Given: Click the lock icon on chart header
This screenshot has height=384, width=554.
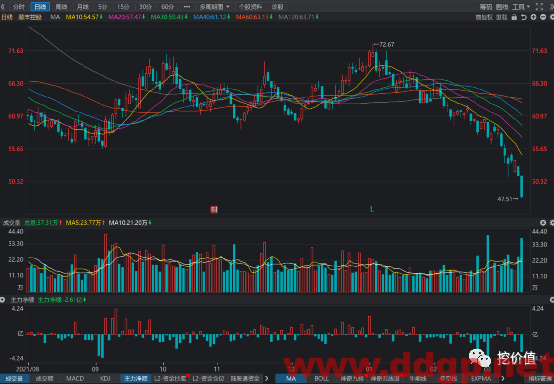Looking at the screenshot, I should (514, 17).
